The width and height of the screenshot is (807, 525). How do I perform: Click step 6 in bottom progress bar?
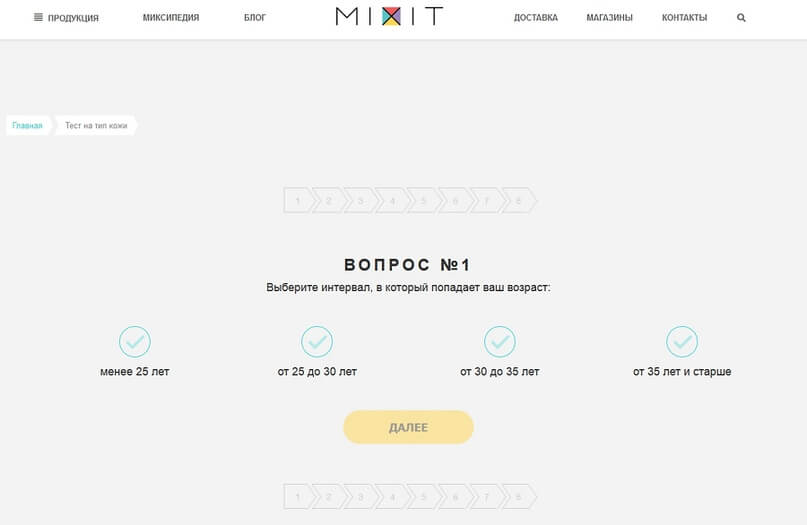click(x=455, y=496)
